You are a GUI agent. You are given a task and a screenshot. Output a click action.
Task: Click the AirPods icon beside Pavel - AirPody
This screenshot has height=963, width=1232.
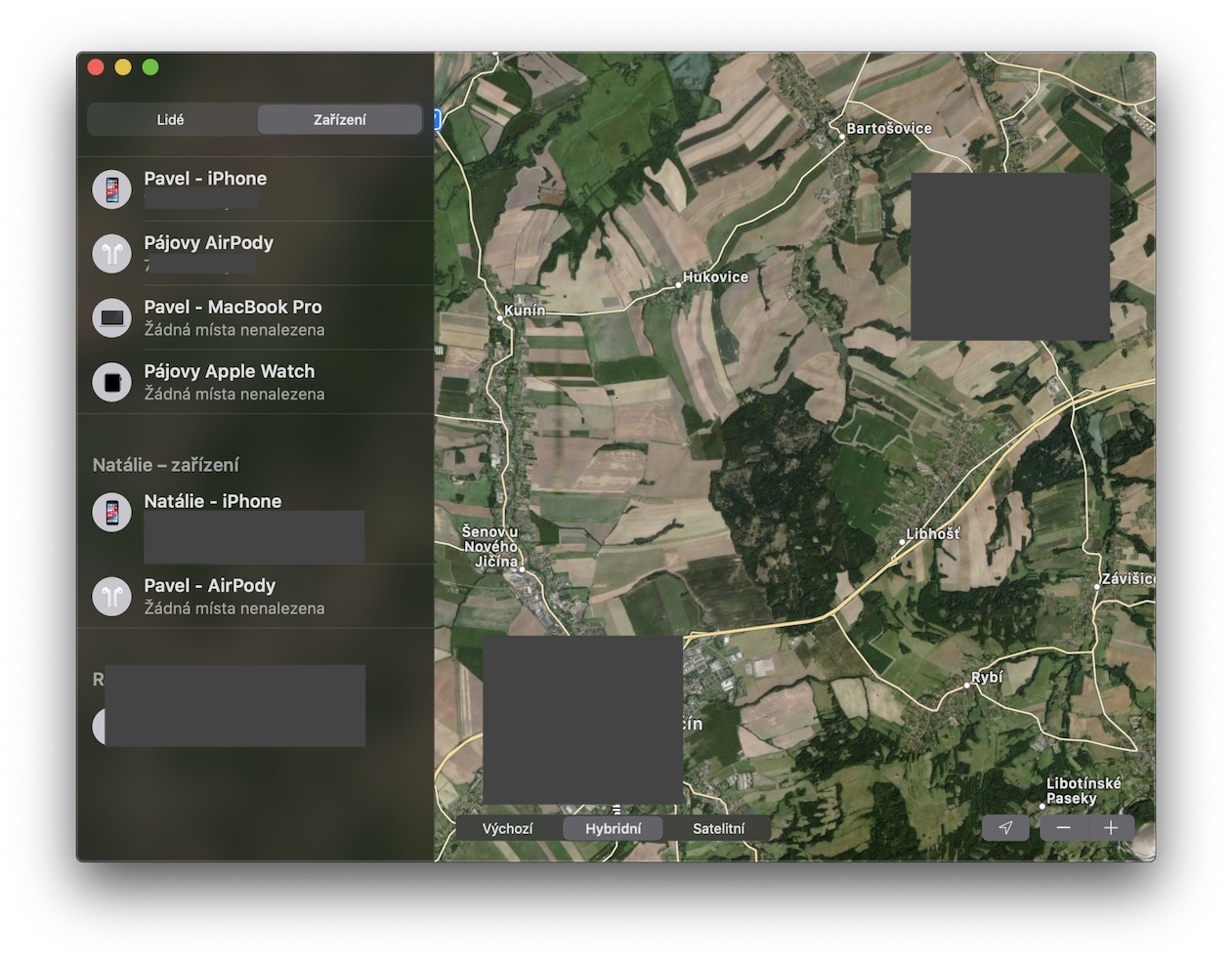tap(111, 596)
